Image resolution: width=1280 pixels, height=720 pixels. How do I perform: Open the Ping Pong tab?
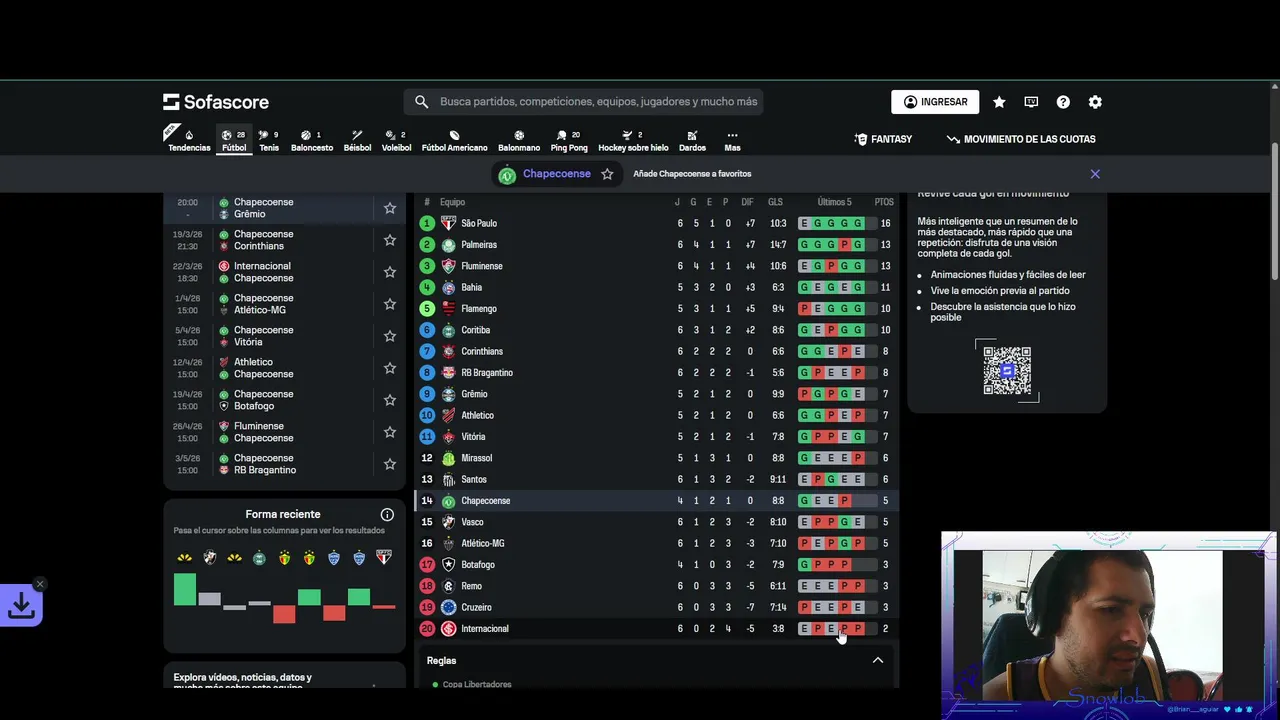tap(569, 140)
